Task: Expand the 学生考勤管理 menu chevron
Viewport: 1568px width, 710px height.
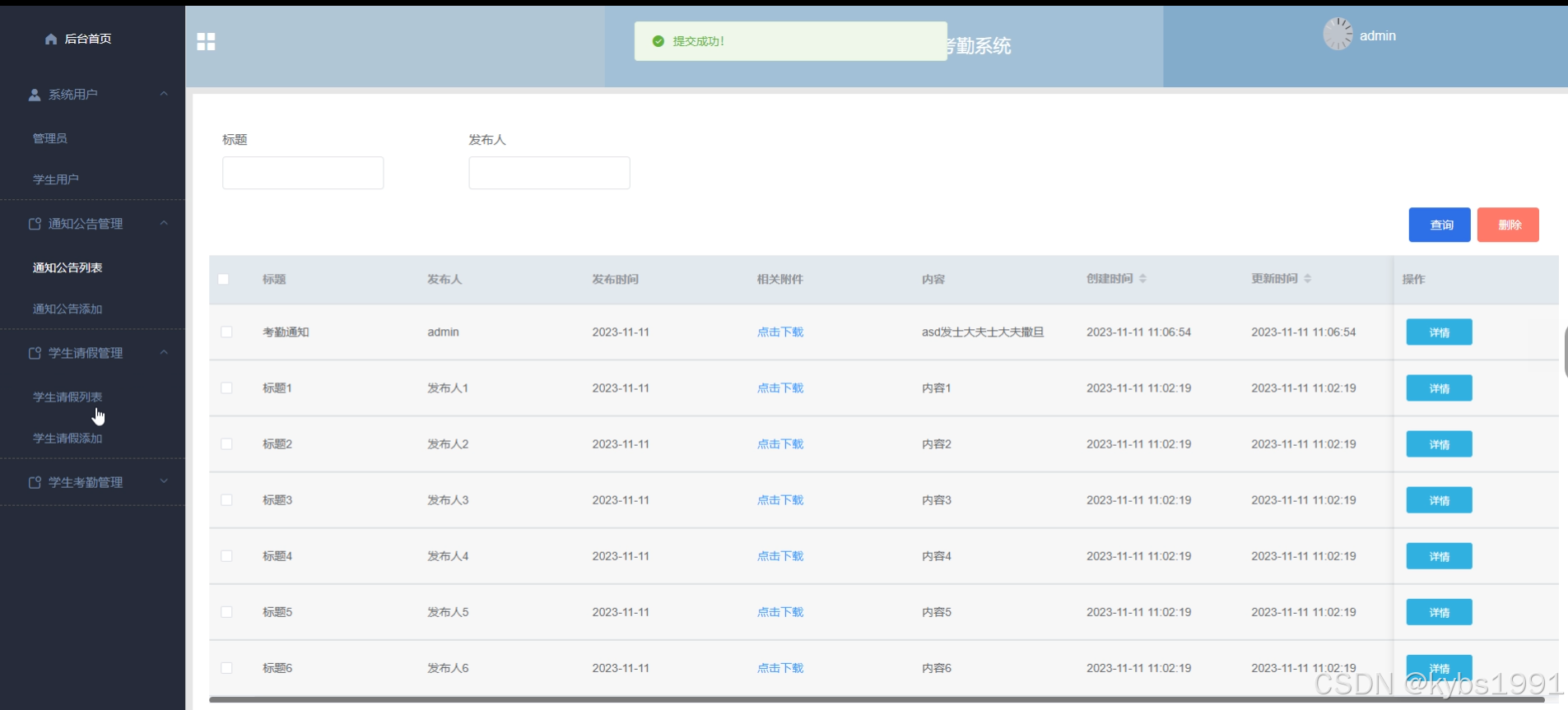Action: point(164,481)
